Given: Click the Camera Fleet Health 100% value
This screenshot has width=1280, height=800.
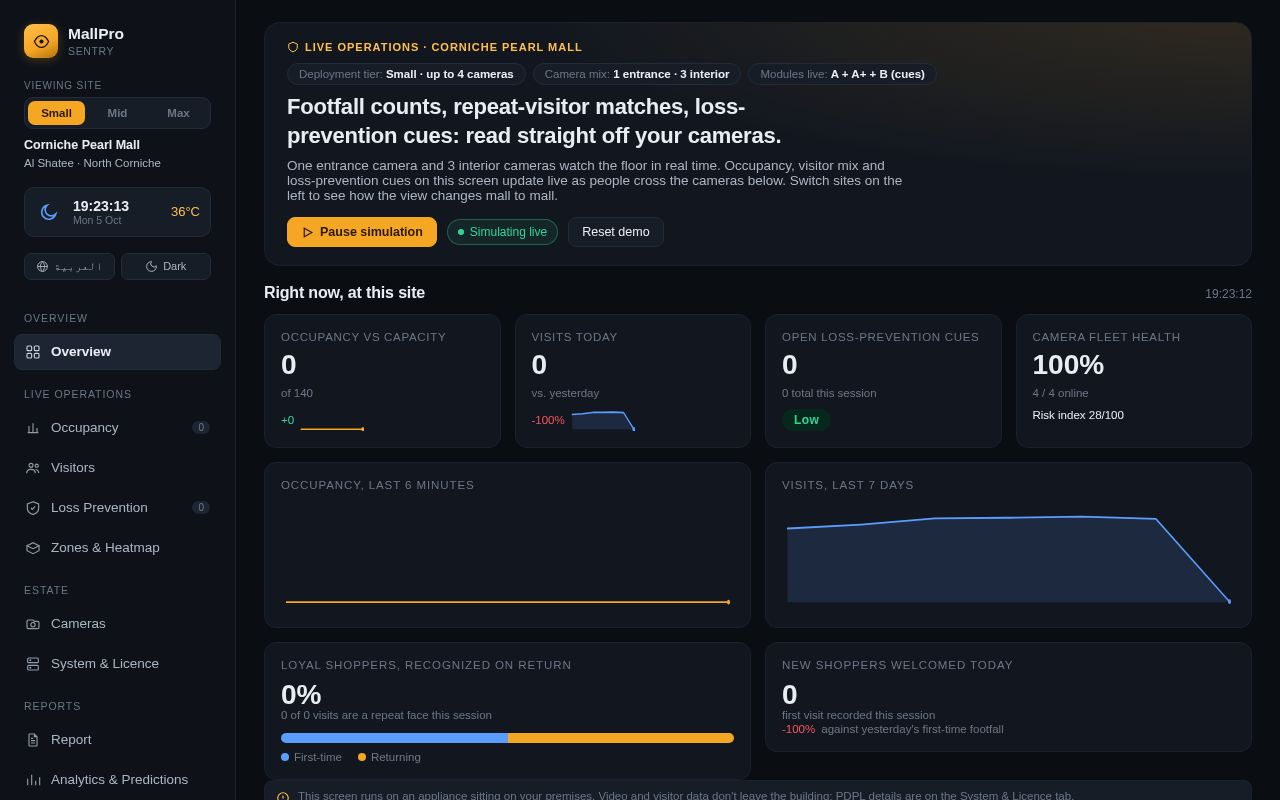Looking at the screenshot, I should [x=1068, y=365].
